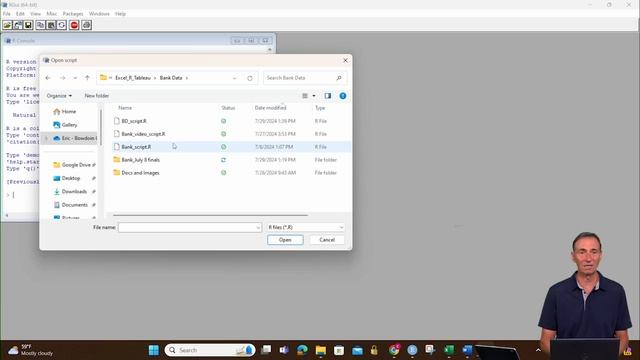The height and width of the screenshot is (360, 640).
Task: Open Microsoft Edge from the taskbar
Action: [x=302, y=350]
